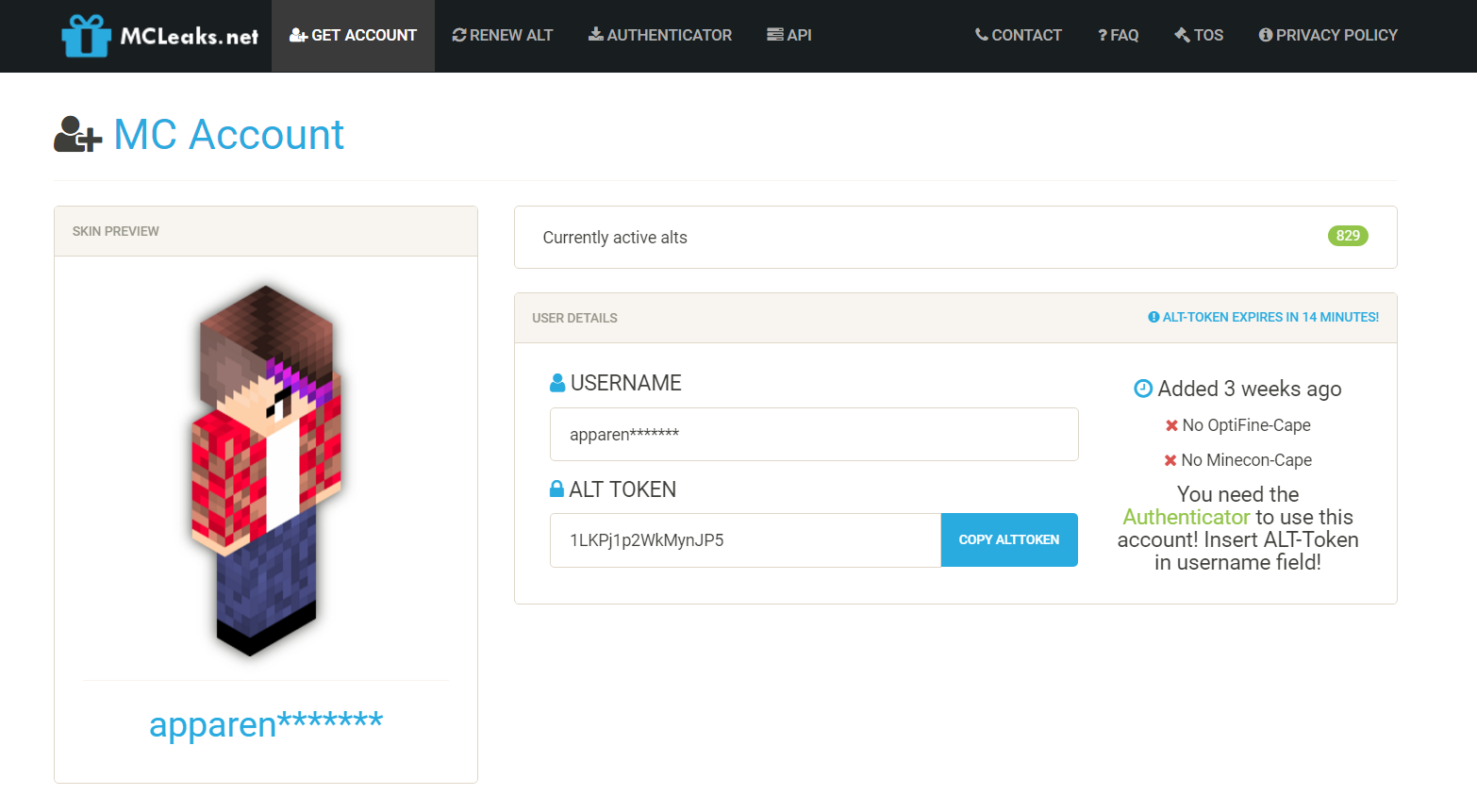
Task: Click the No OptiFine-Cape text
Action: tap(1247, 425)
